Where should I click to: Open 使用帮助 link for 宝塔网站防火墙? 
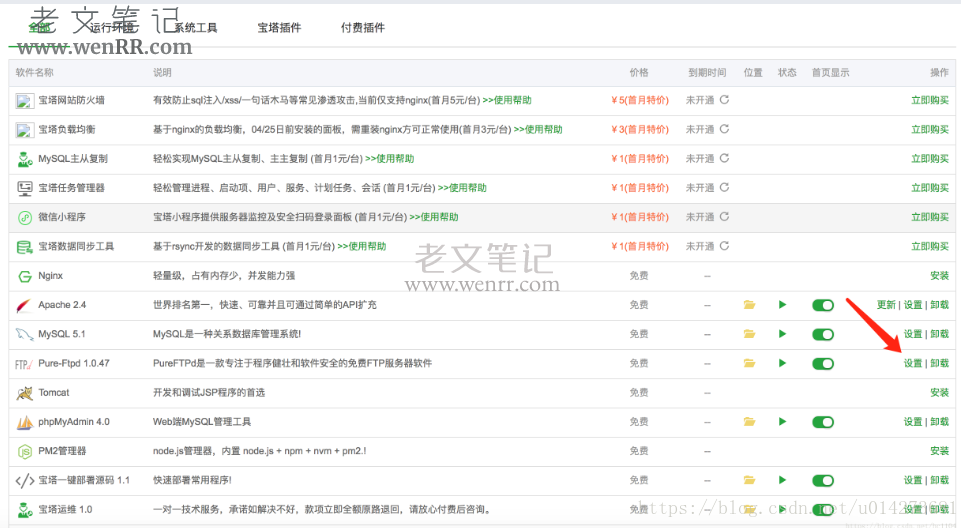click(x=507, y=100)
